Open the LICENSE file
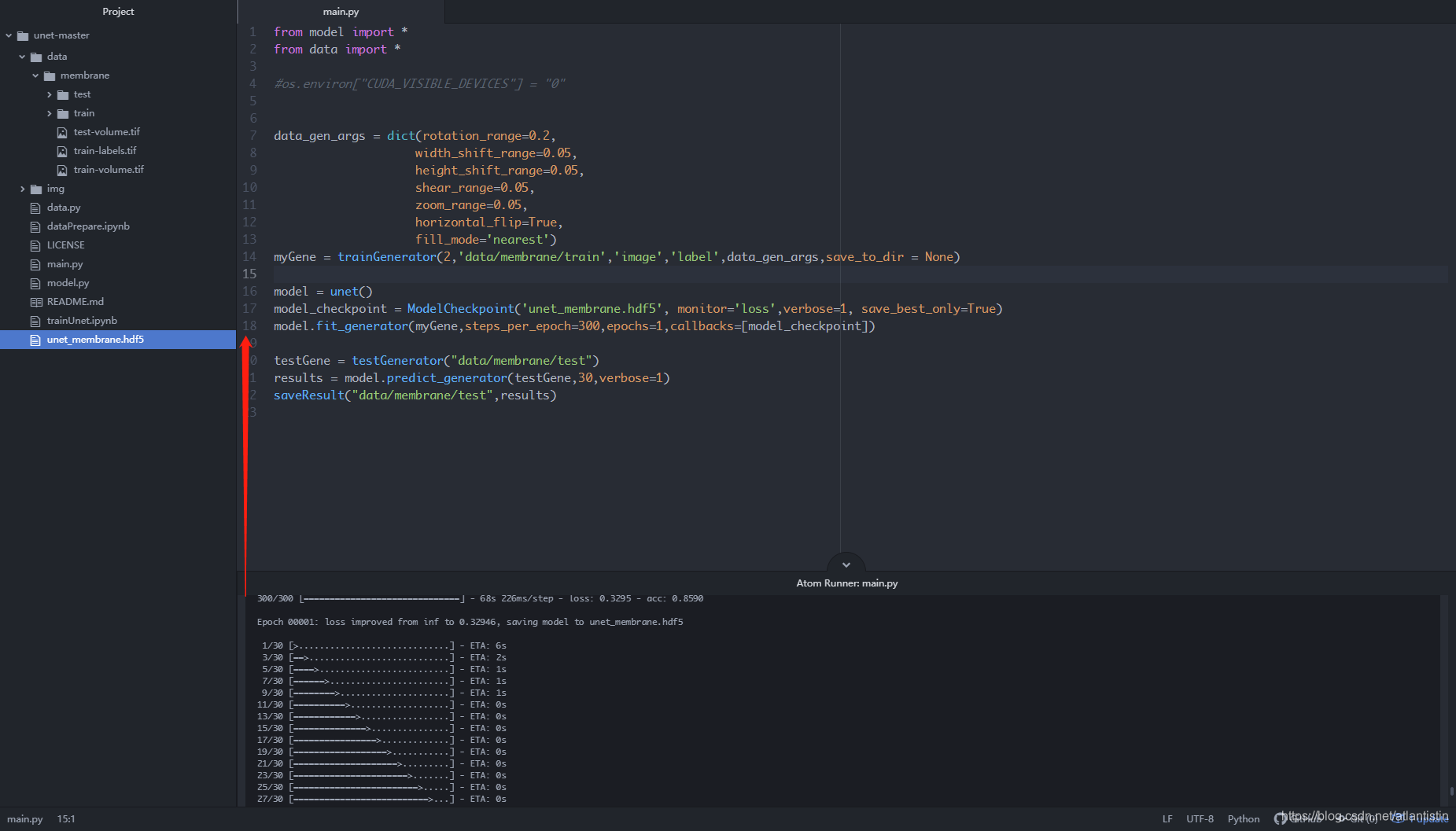This screenshot has height=831, width=1456. pos(65,245)
